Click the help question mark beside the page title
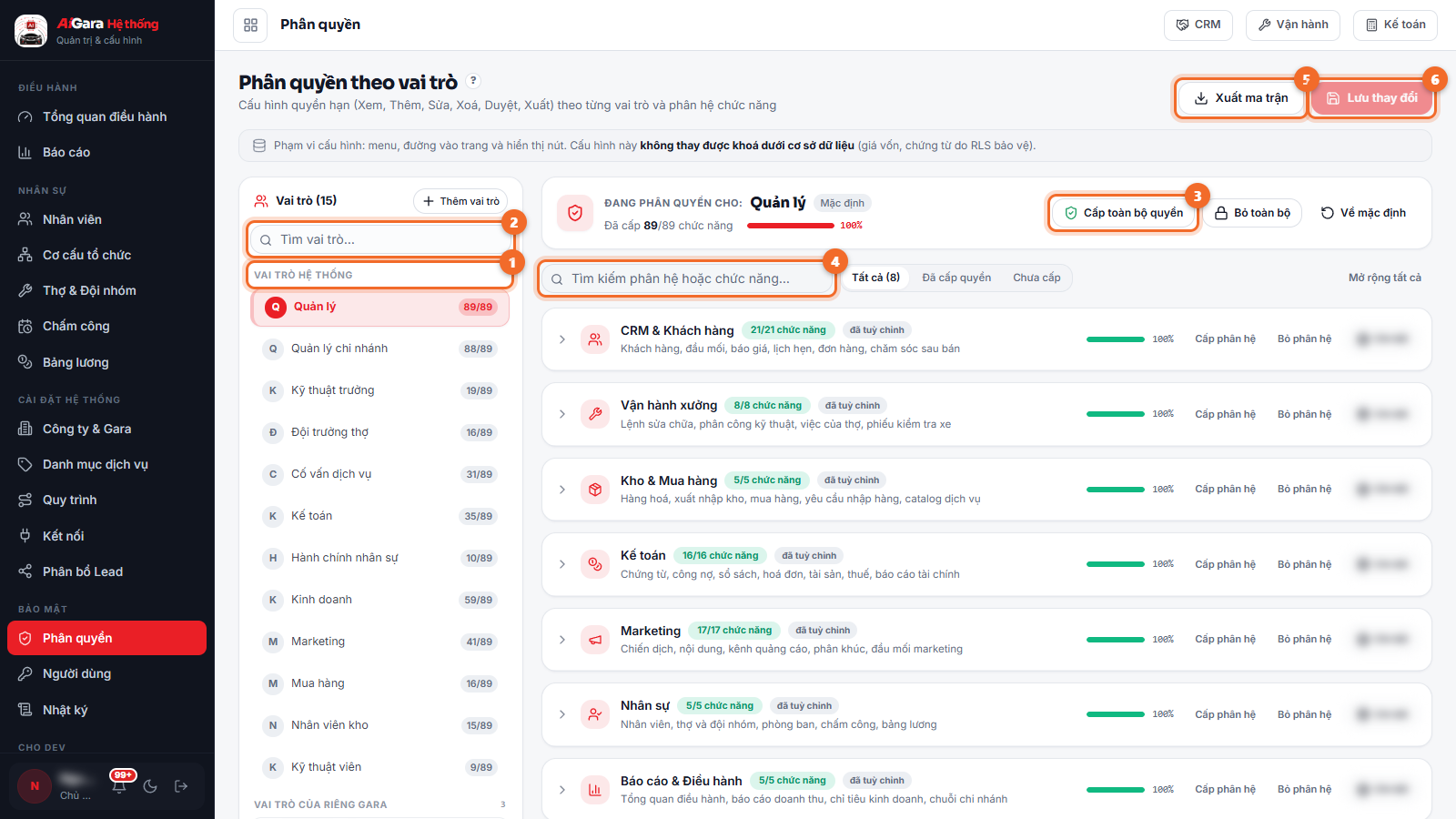This screenshot has height=819, width=1456. [x=473, y=80]
